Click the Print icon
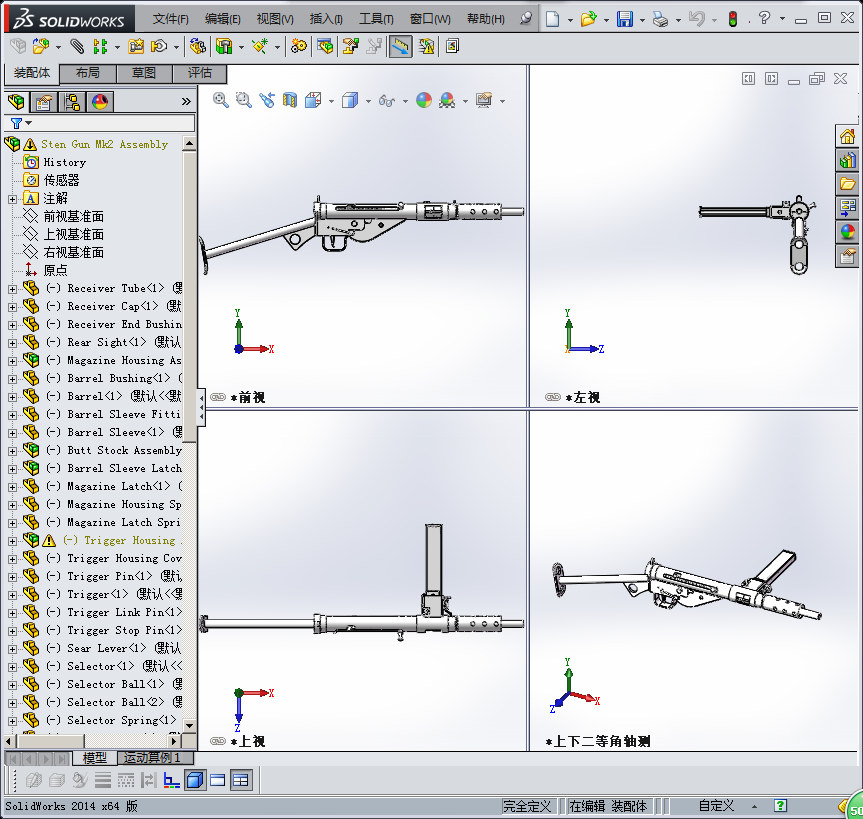 click(660, 19)
